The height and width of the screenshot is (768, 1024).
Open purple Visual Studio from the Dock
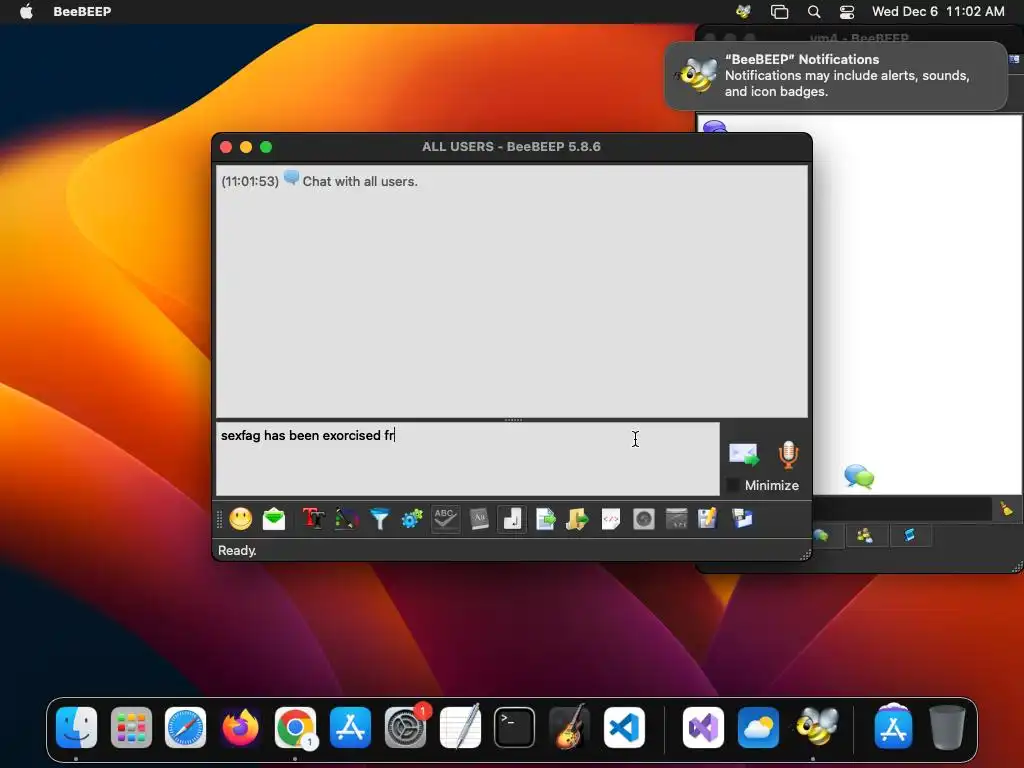tap(703, 728)
